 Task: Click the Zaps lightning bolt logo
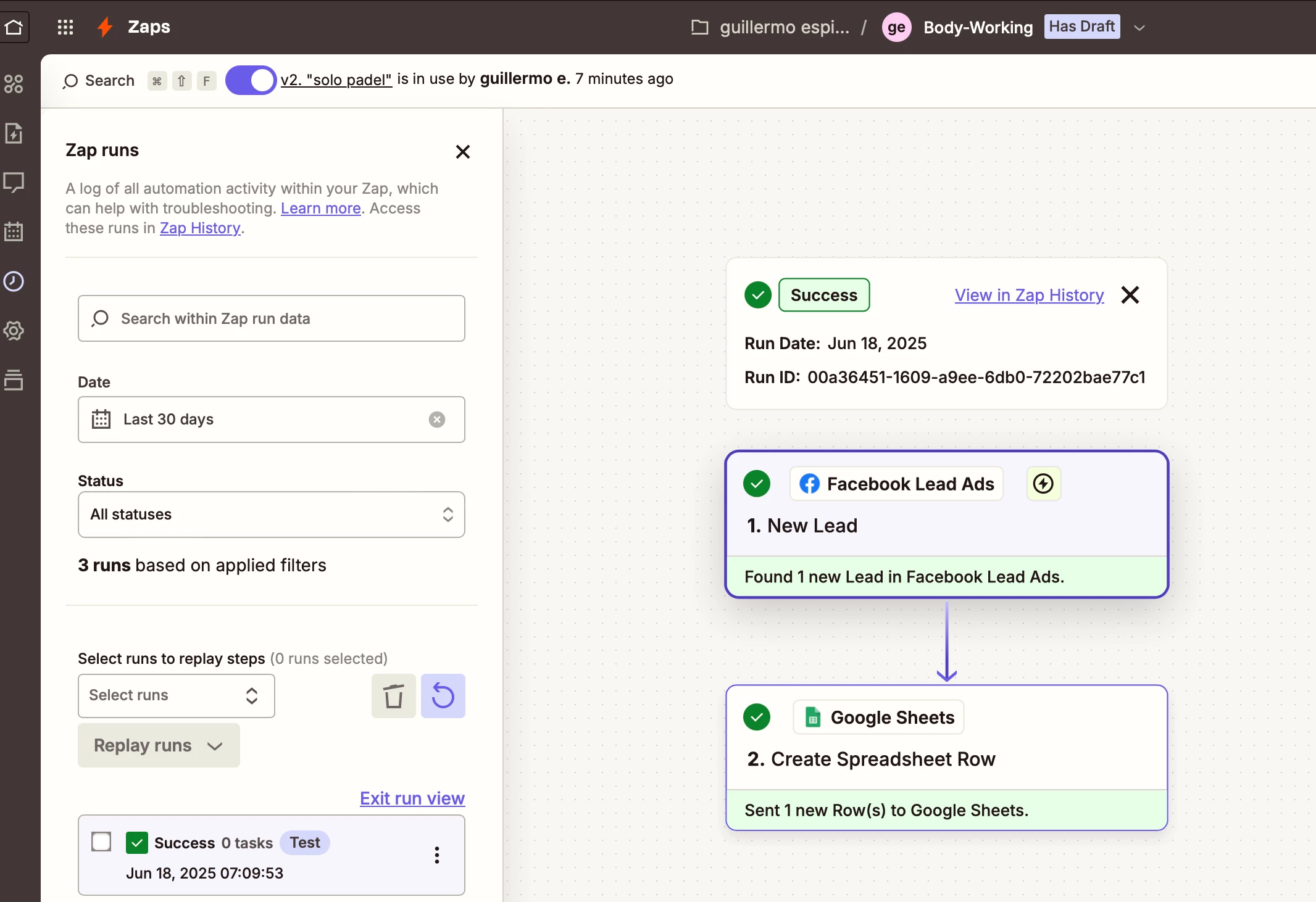point(105,27)
